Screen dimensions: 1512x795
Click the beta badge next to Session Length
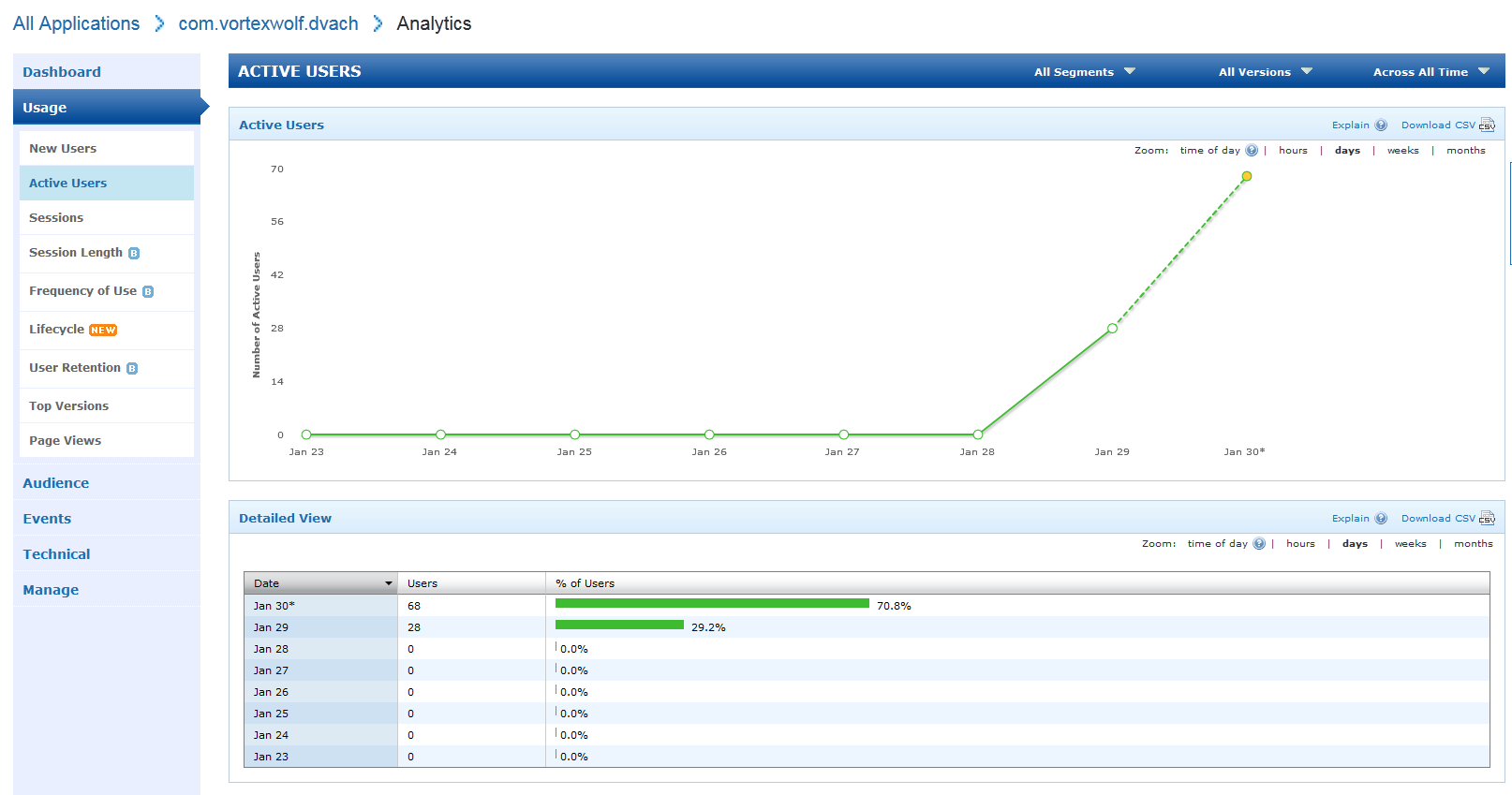(134, 254)
